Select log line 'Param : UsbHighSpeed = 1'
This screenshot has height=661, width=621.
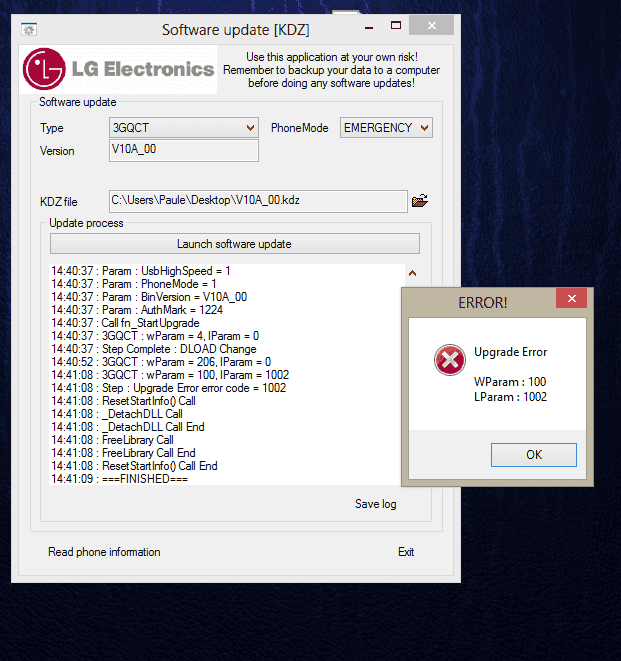141,271
